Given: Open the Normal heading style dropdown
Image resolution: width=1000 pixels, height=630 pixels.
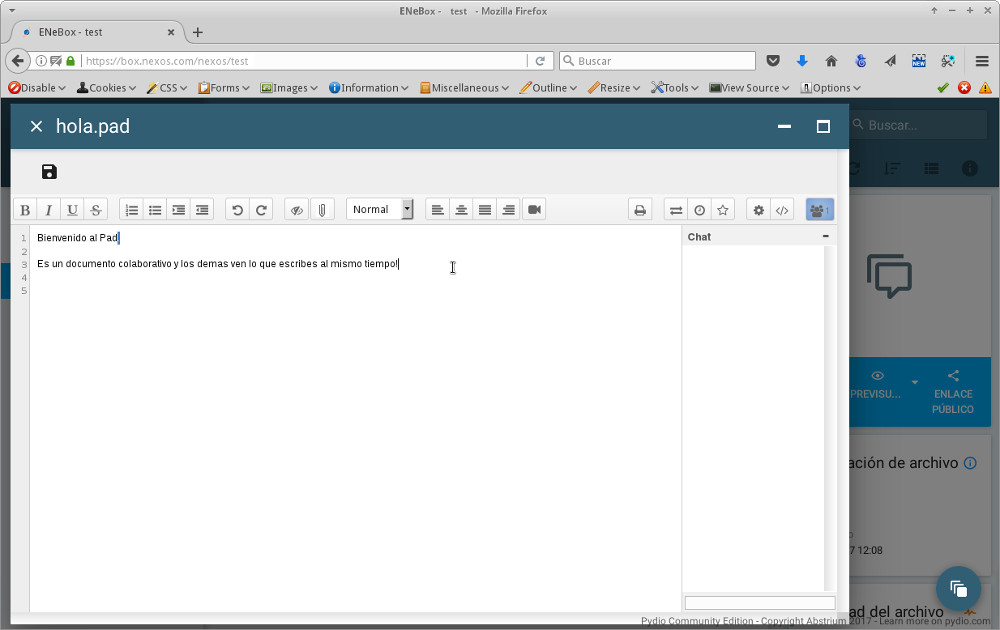Looking at the screenshot, I should 379,209.
